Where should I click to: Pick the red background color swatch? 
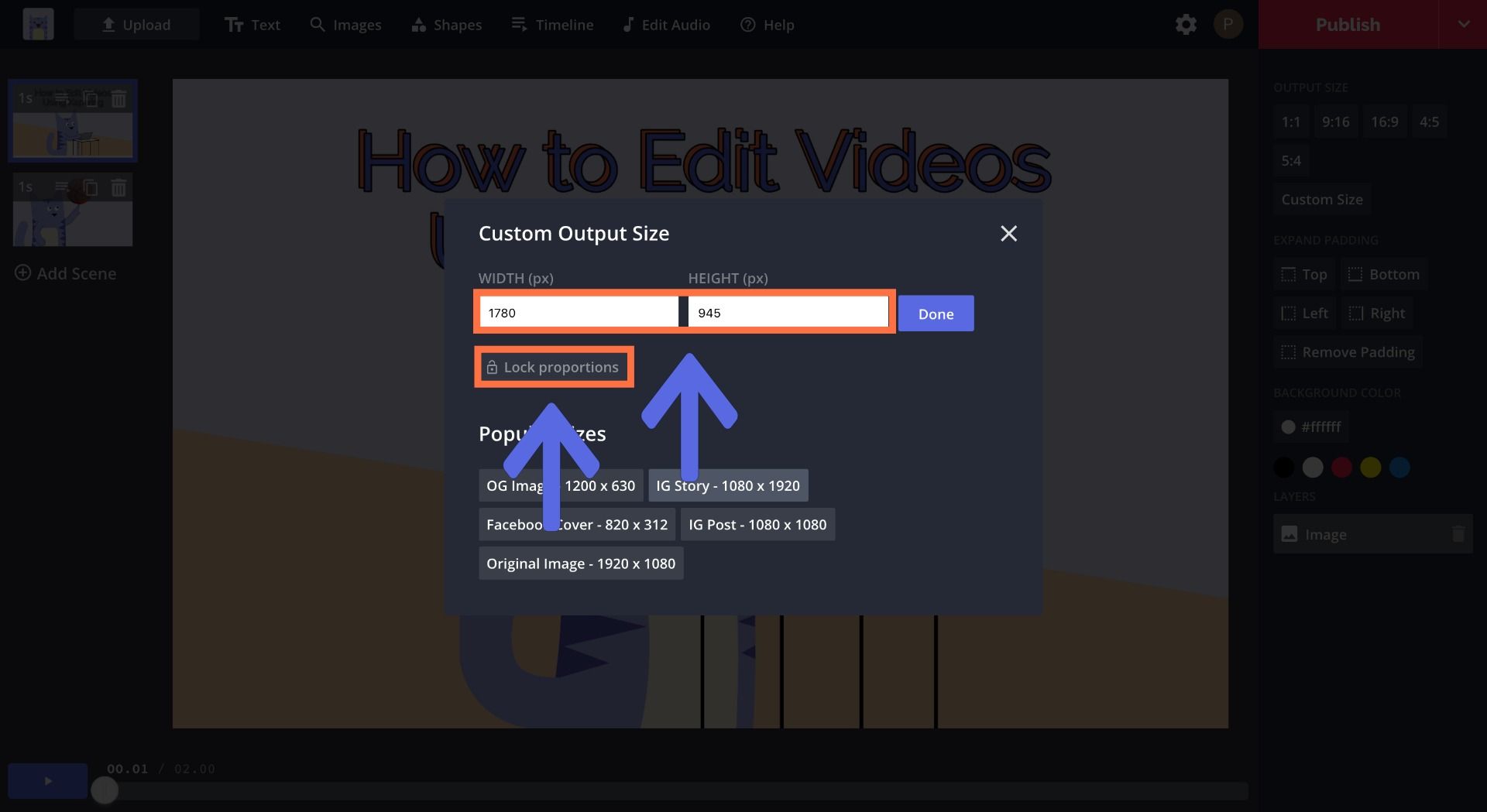1341,468
